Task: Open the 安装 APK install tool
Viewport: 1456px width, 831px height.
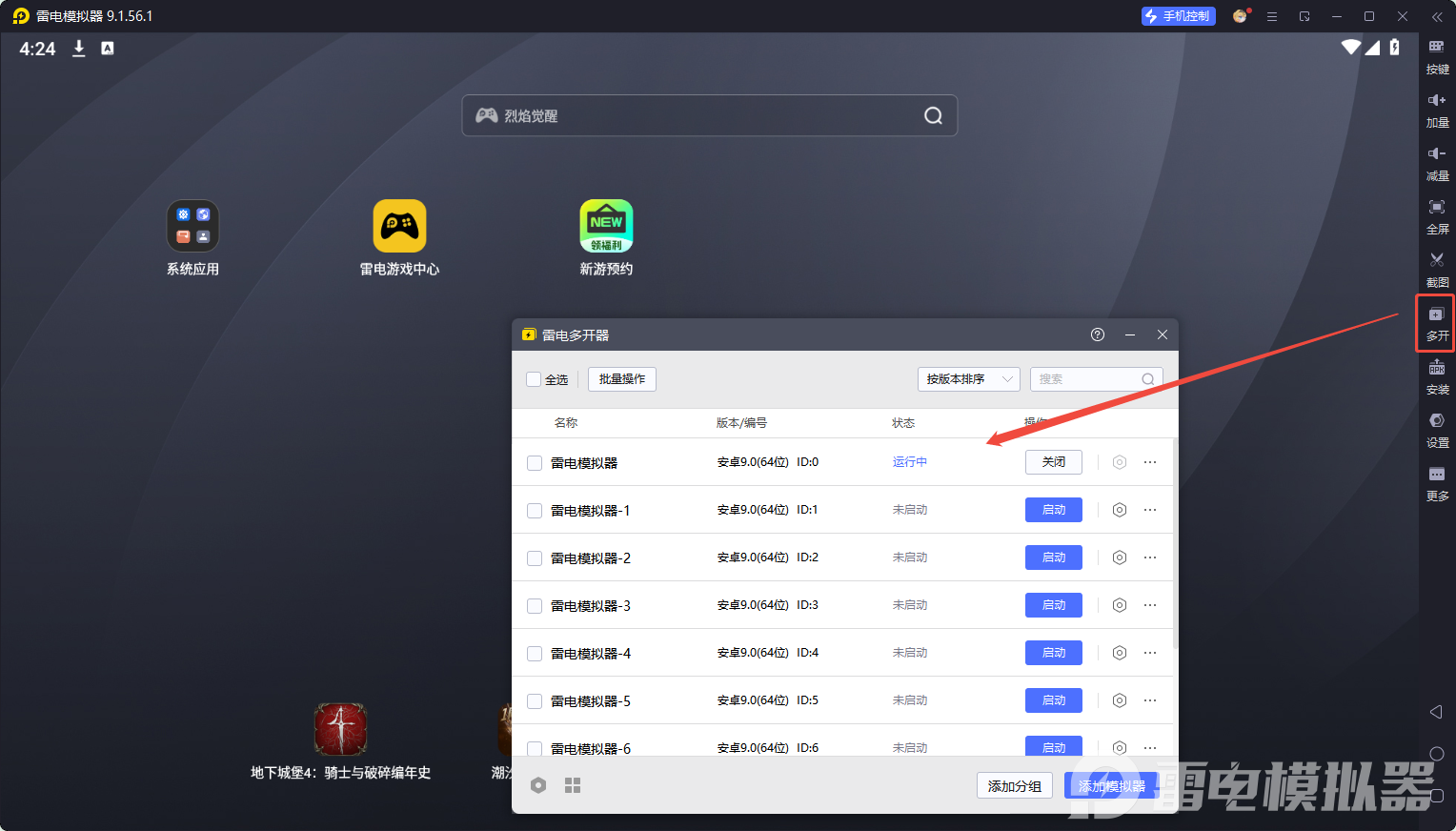Action: [x=1437, y=377]
